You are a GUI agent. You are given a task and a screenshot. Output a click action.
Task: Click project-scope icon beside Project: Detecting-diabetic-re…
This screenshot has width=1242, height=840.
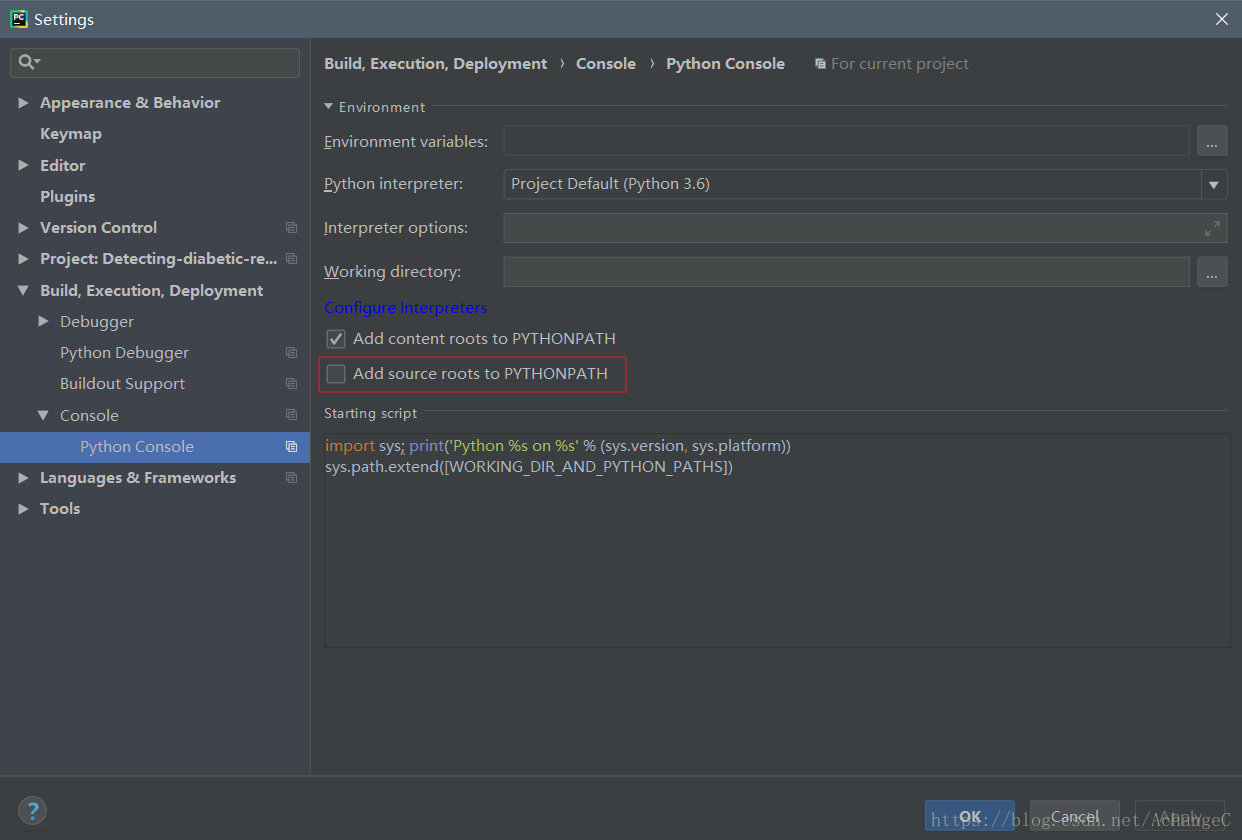pyautogui.click(x=291, y=259)
